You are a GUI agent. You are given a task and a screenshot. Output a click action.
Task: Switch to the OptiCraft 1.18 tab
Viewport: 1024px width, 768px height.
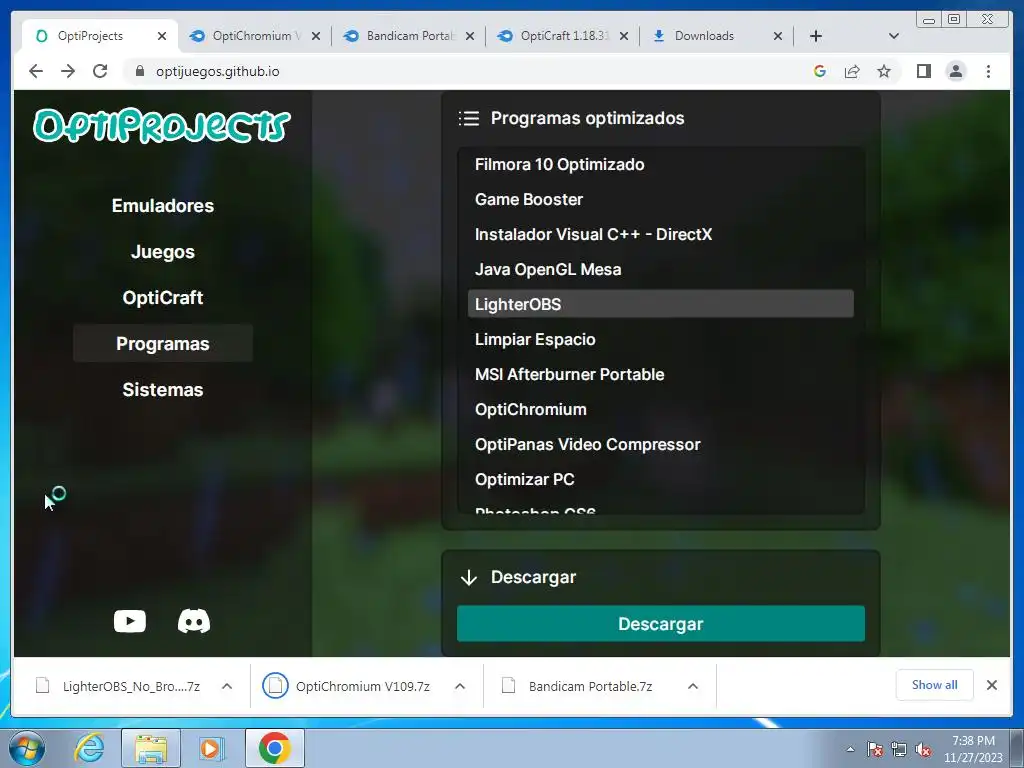564,36
